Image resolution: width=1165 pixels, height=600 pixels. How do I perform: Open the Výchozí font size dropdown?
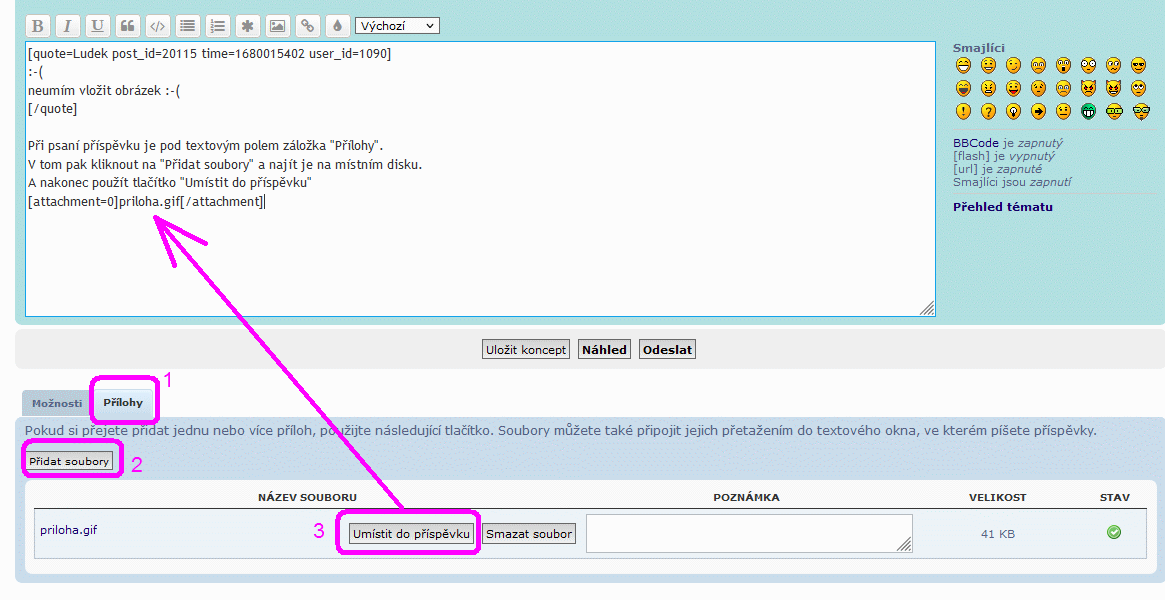click(x=397, y=26)
